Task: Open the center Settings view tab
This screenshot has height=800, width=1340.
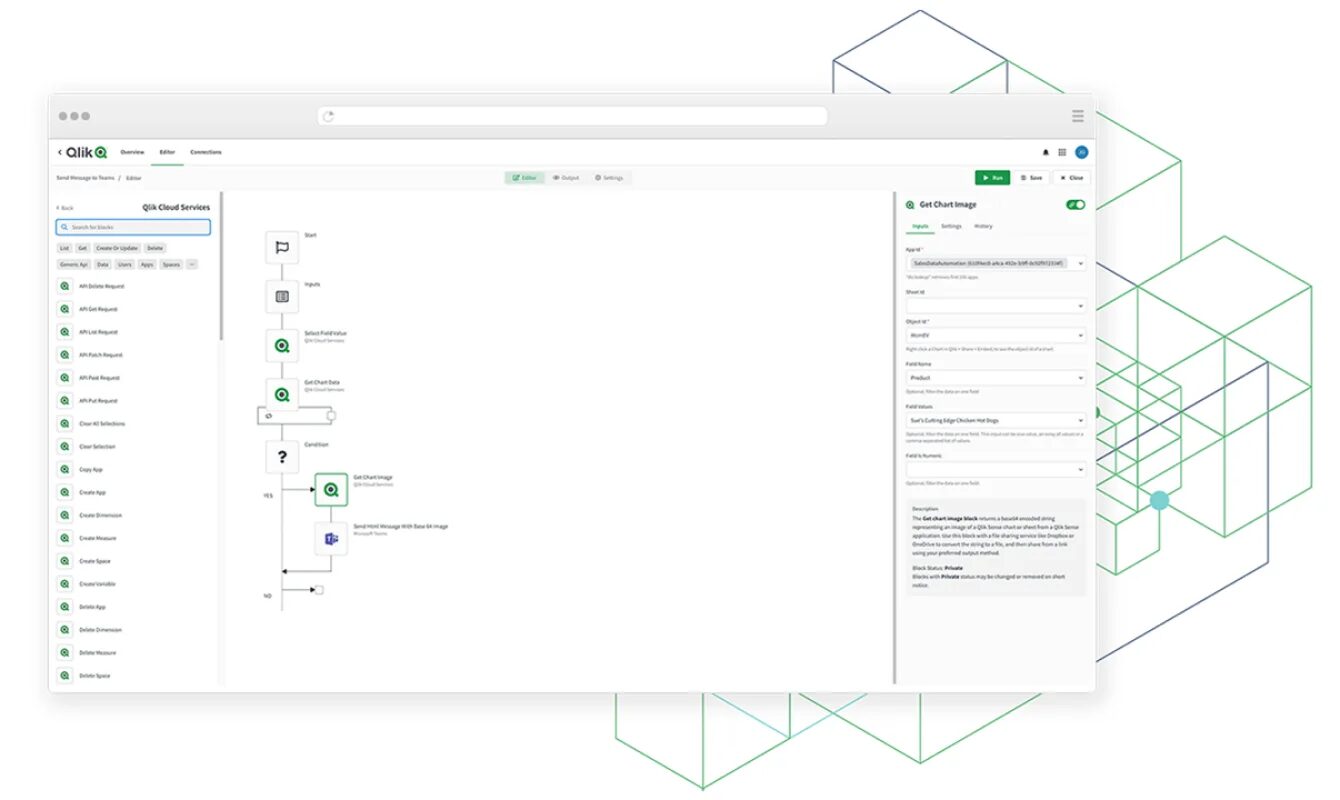Action: pyautogui.click(x=609, y=178)
